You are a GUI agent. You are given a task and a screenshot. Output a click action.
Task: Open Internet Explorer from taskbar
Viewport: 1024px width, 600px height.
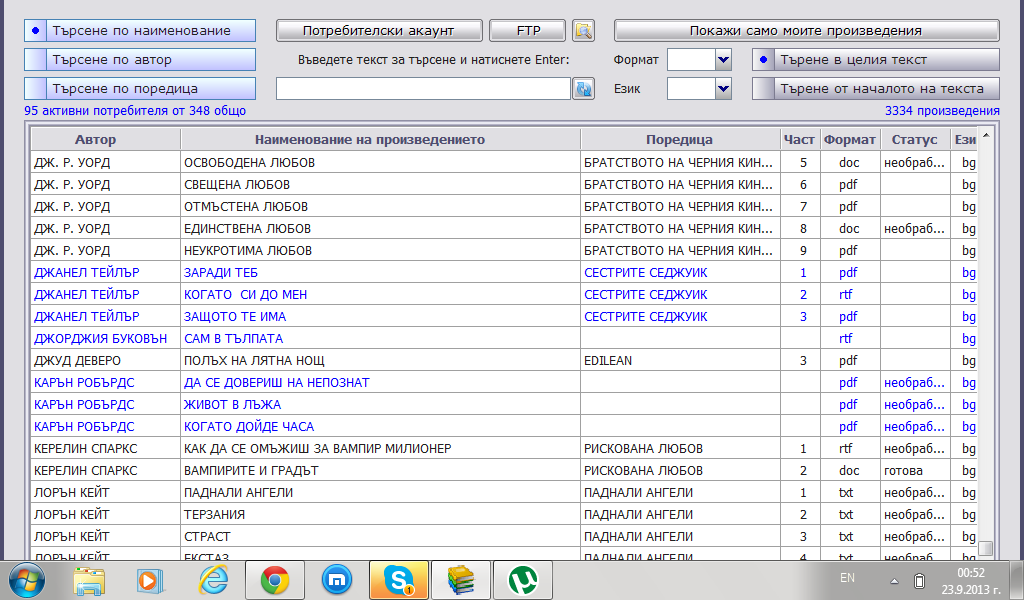tap(213, 580)
